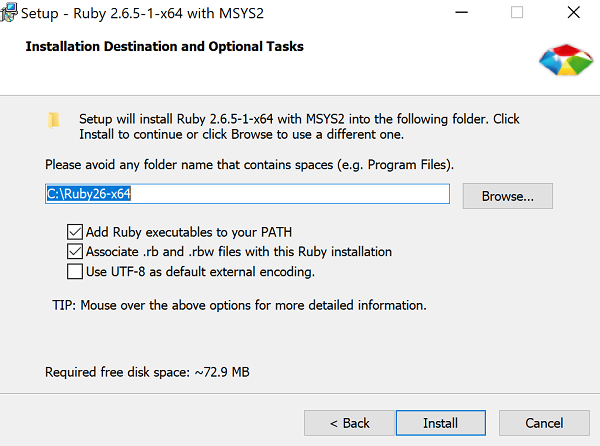This screenshot has height=446, width=600.
Task: Start installation with the Install button
Action: pyautogui.click(x=441, y=423)
